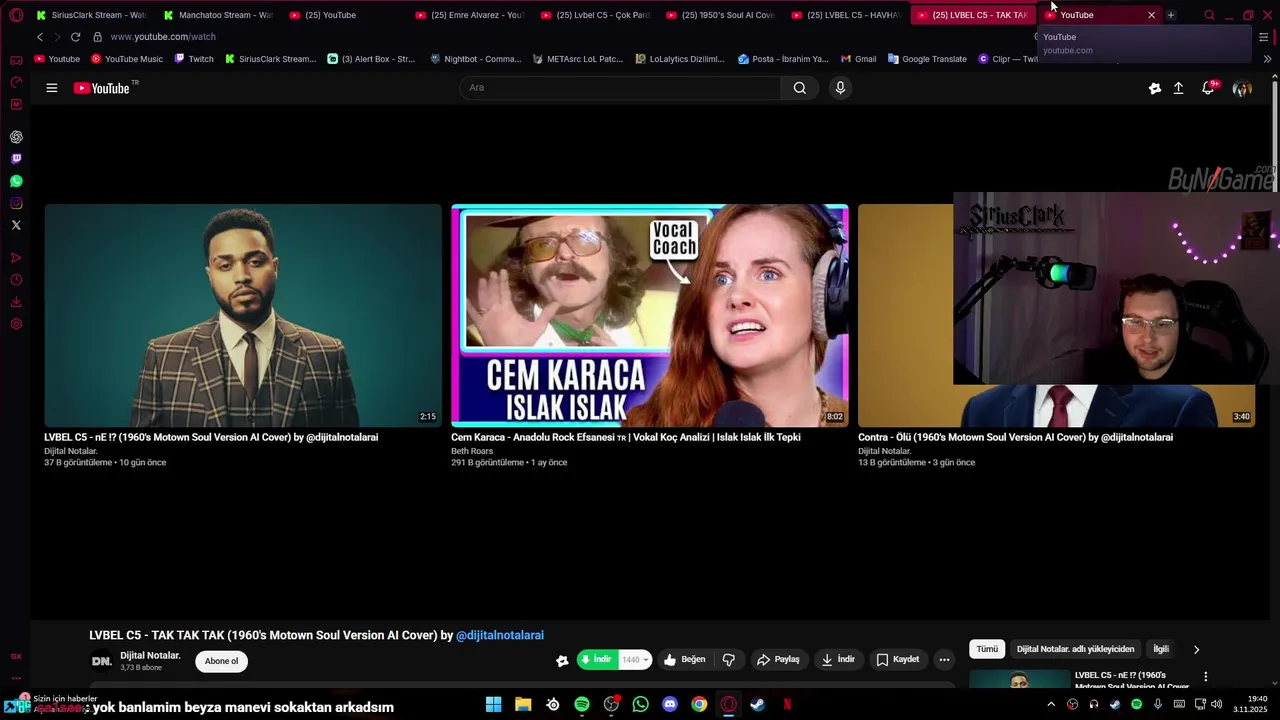Switch to the Lvbel C5 - Çok Para tab
This screenshot has width=1280, height=720.
(x=594, y=15)
